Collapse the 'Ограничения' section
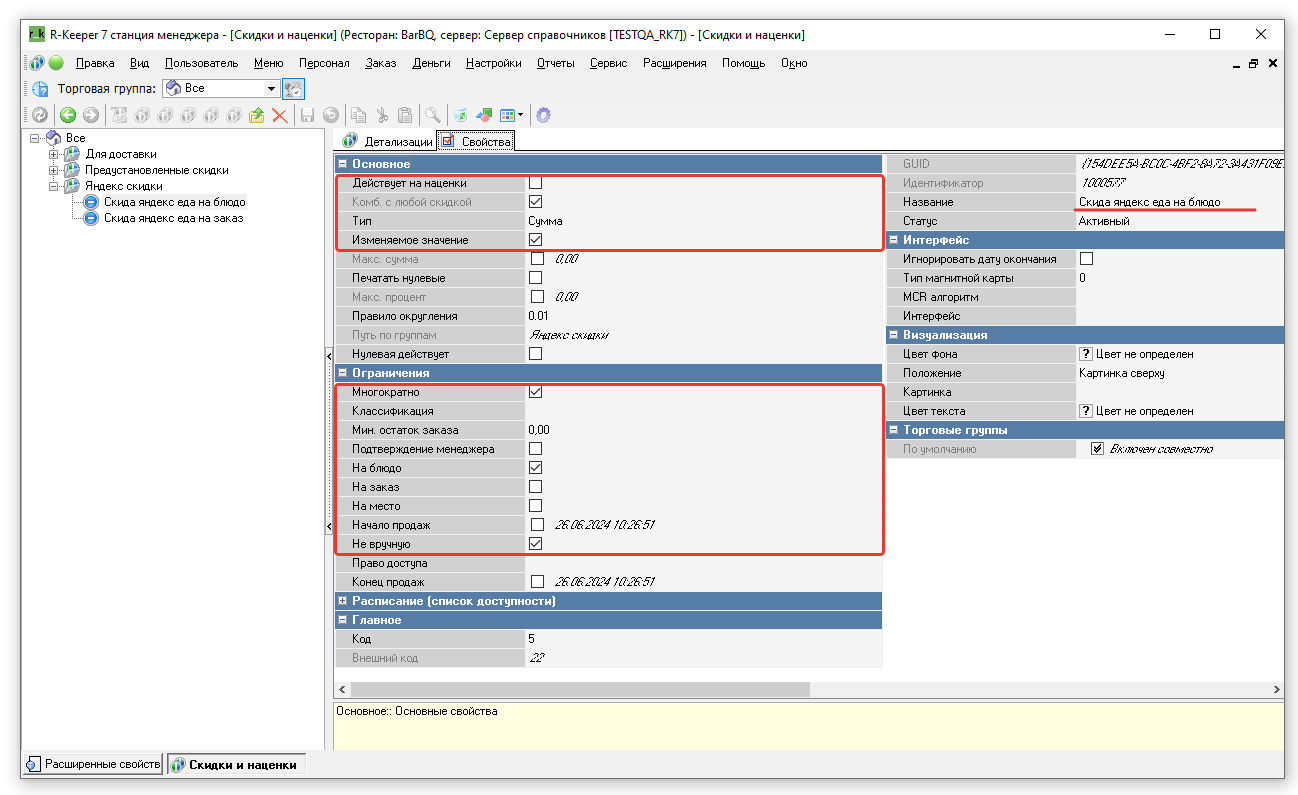This screenshot has width=1298, height=795. pos(343,373)
